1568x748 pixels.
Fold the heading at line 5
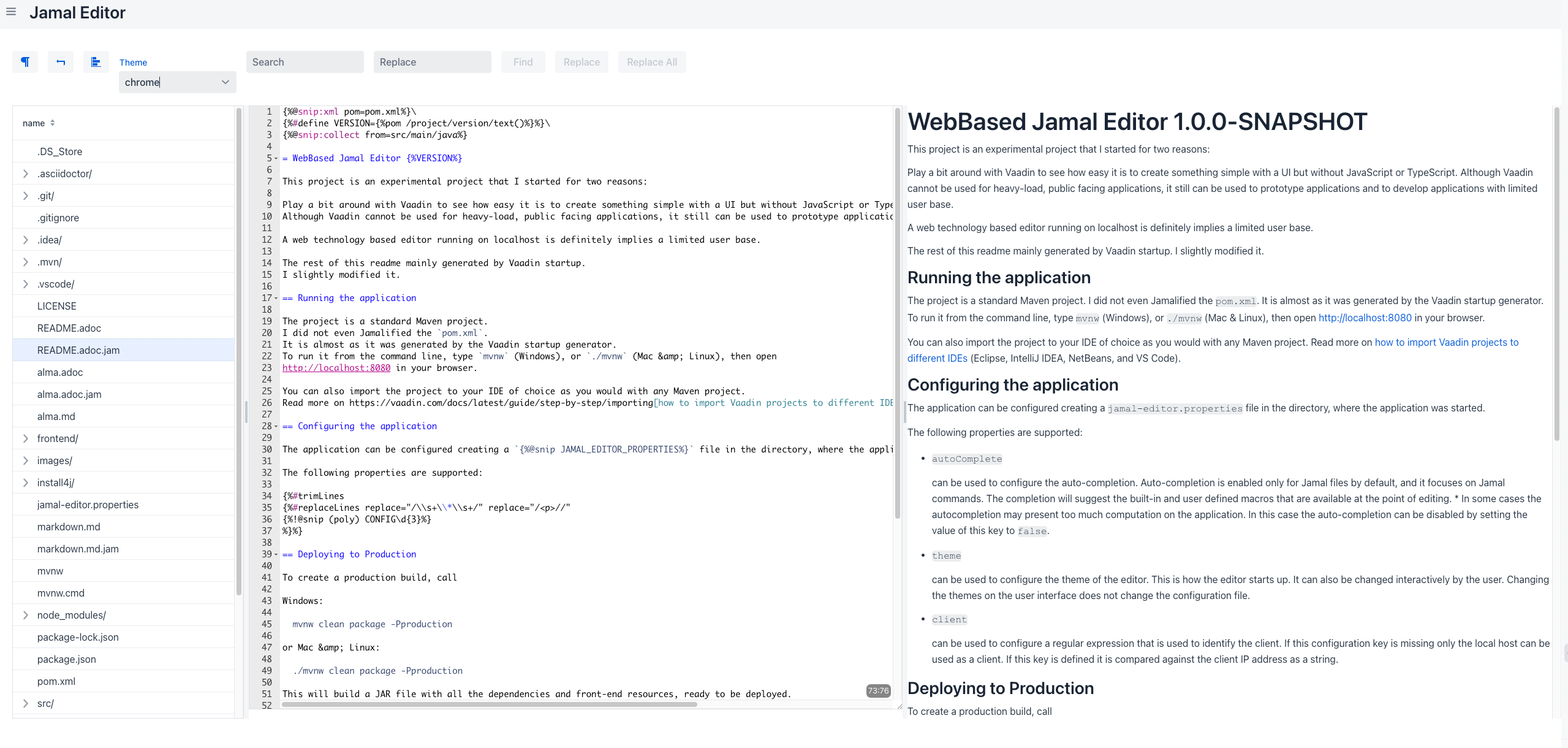coord(276,159)
